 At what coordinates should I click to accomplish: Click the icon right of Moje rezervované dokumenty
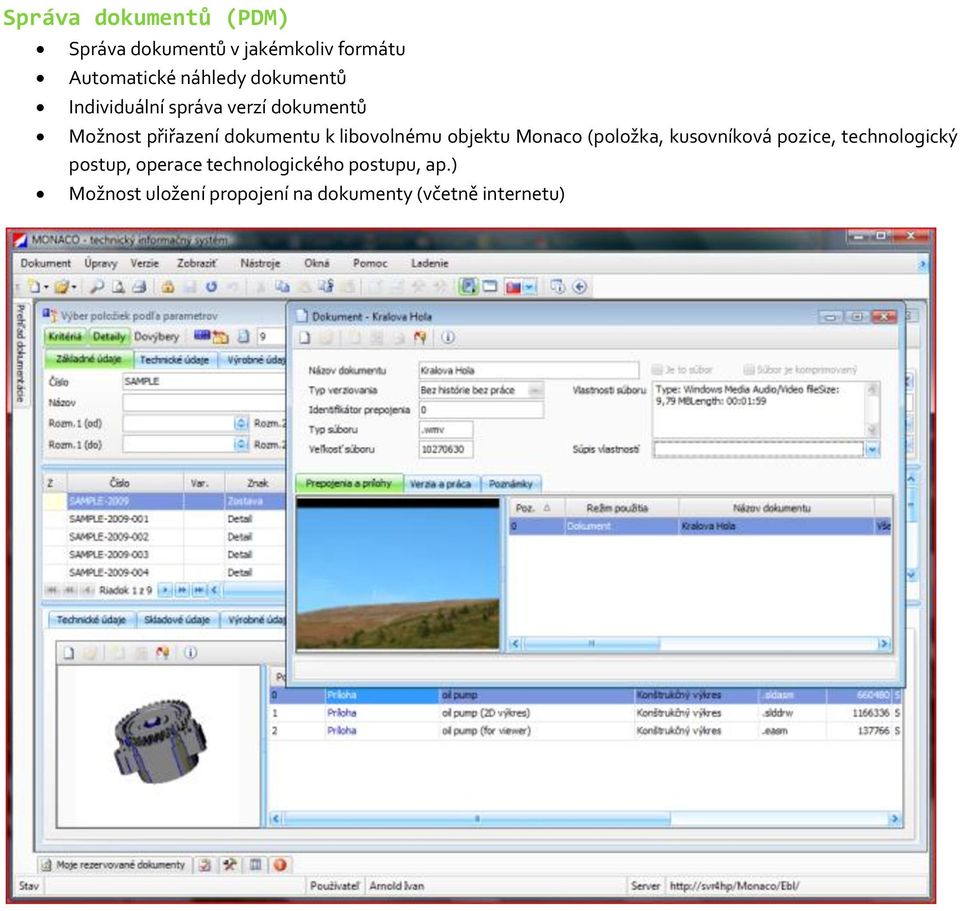click(205, 864)
